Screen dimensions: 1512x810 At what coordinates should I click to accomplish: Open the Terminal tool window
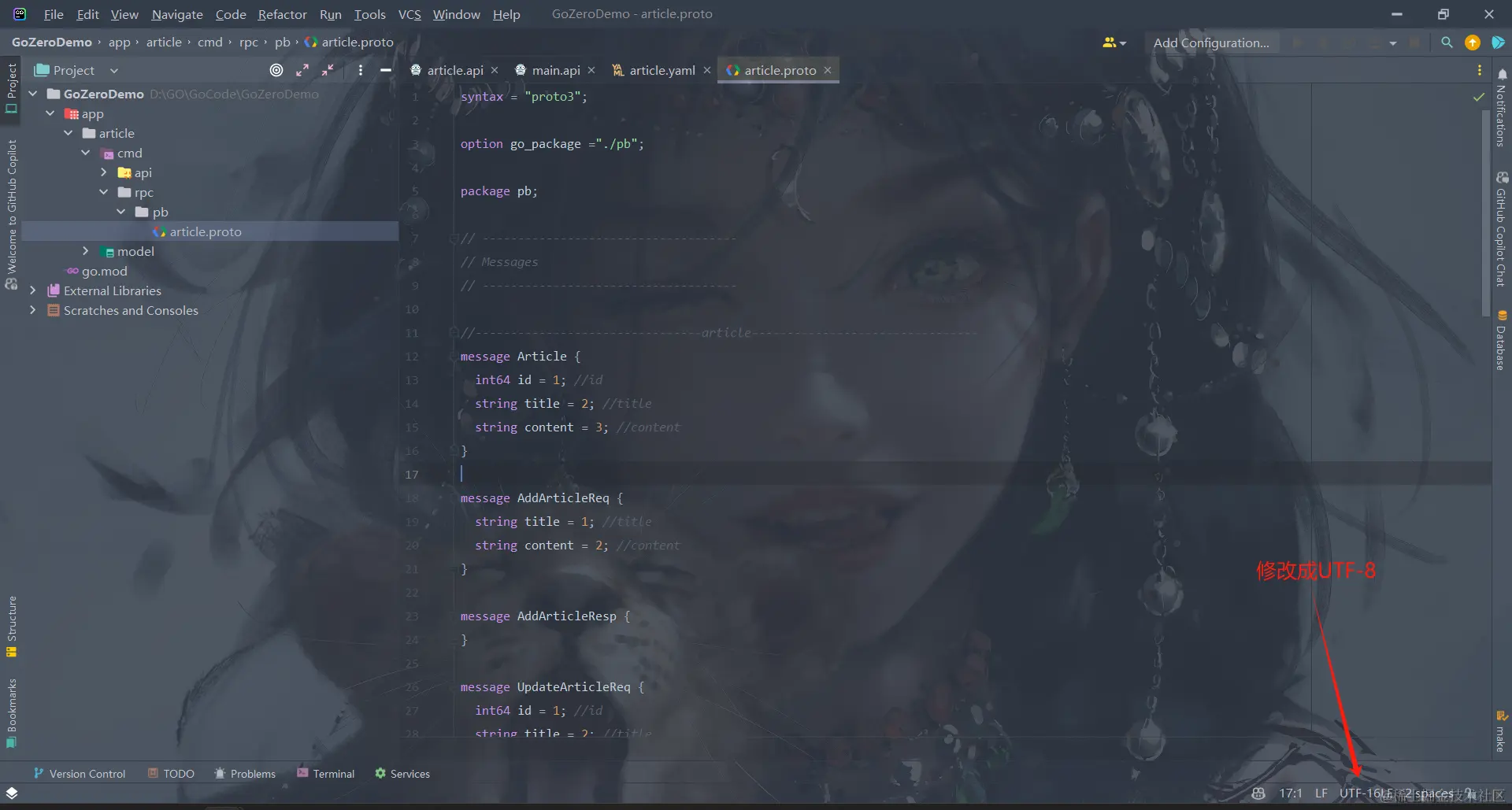(326, 774)
